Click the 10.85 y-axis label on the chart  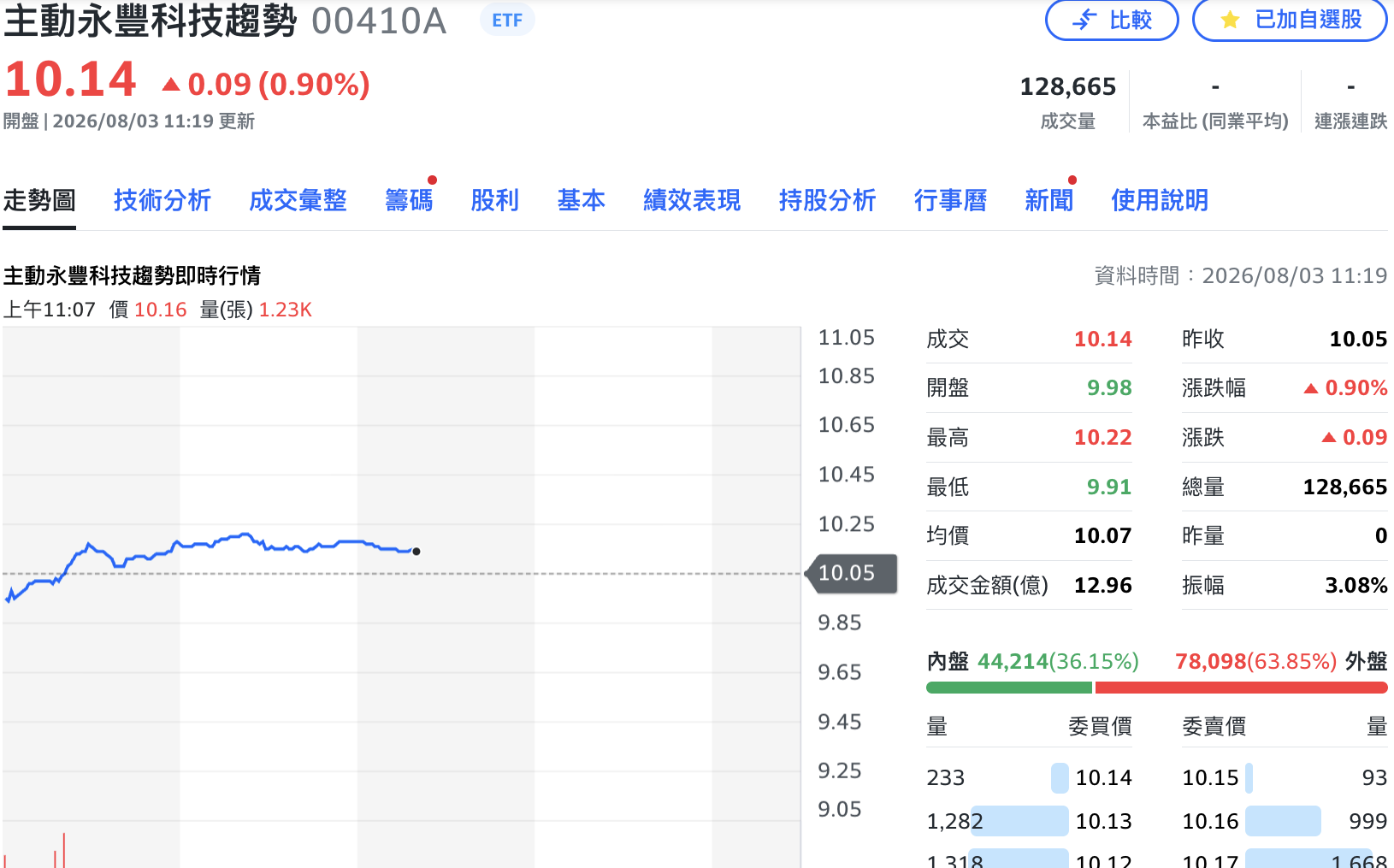pyautogui.click(x=847, y=376)
